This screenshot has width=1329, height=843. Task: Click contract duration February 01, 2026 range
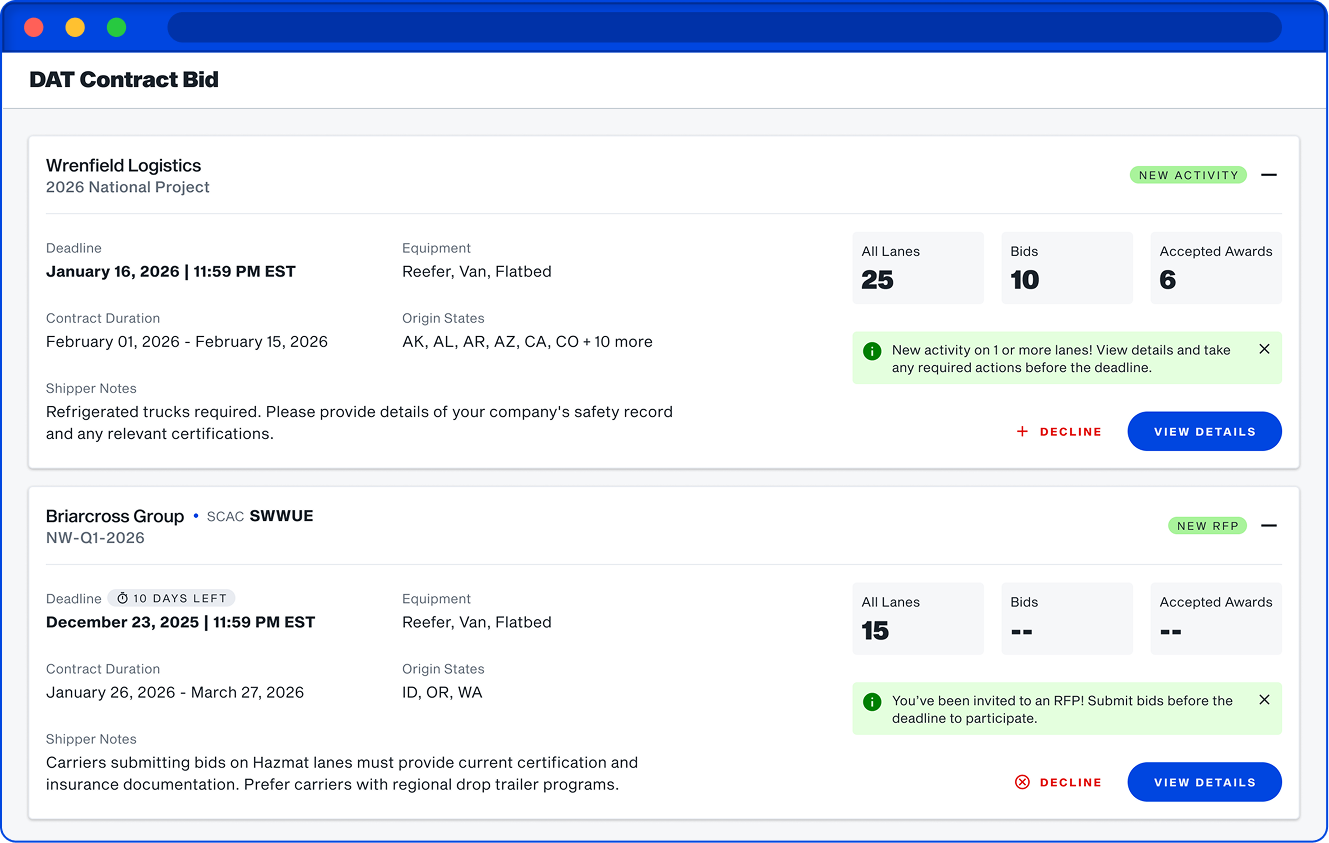(187, 342)
